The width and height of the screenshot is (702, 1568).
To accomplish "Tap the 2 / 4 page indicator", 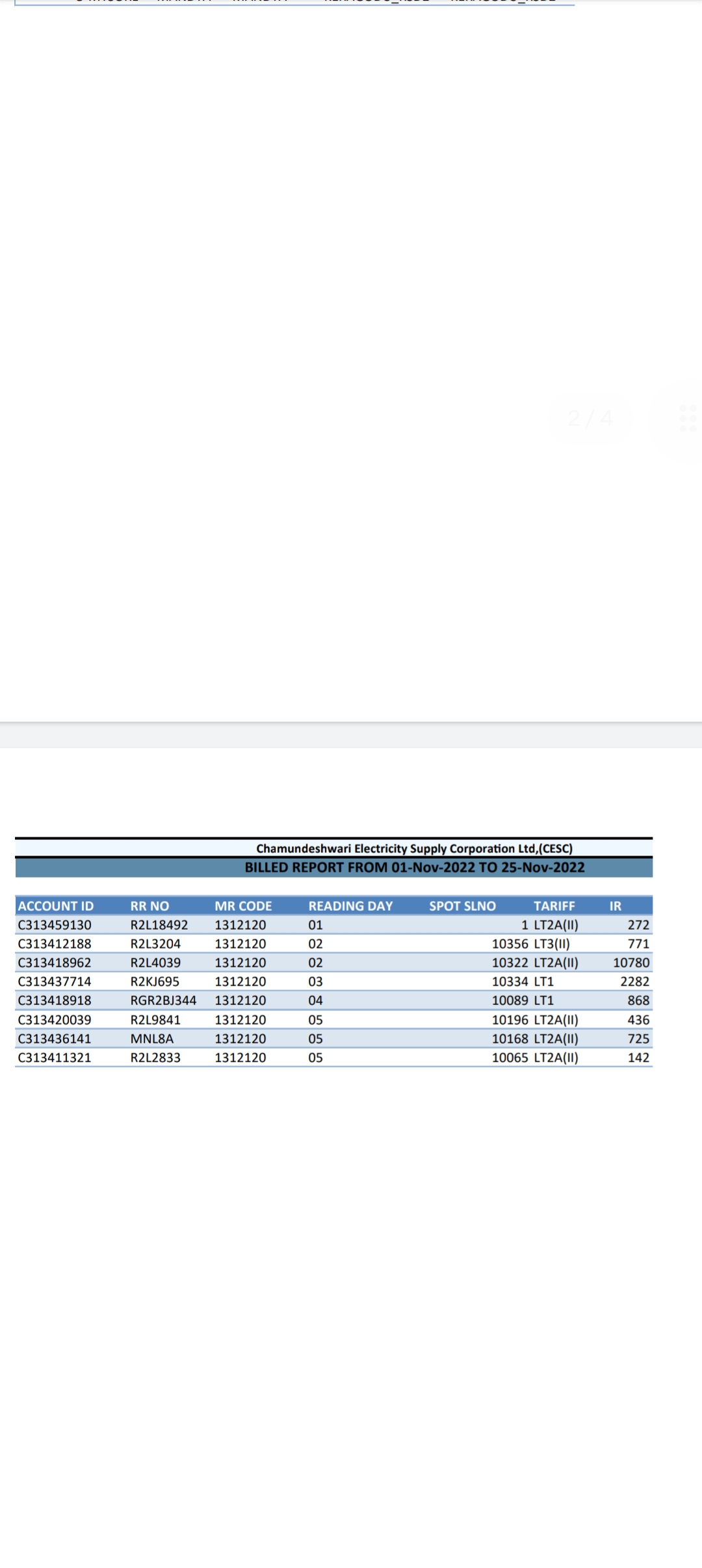I will [x=590, y=418].
